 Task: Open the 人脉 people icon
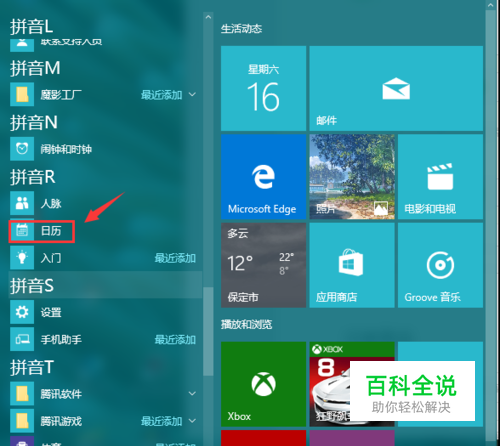pyautogui.click(x=22, y=203)
